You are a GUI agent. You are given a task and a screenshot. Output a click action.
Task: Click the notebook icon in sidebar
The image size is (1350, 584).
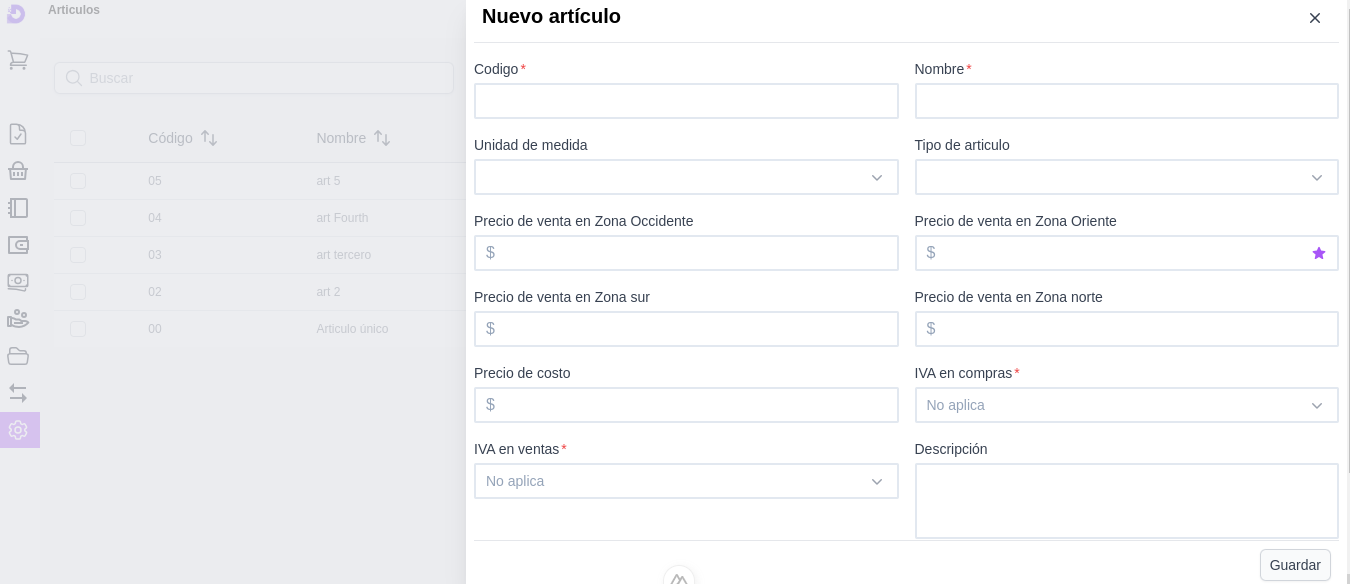click(17, 208)
